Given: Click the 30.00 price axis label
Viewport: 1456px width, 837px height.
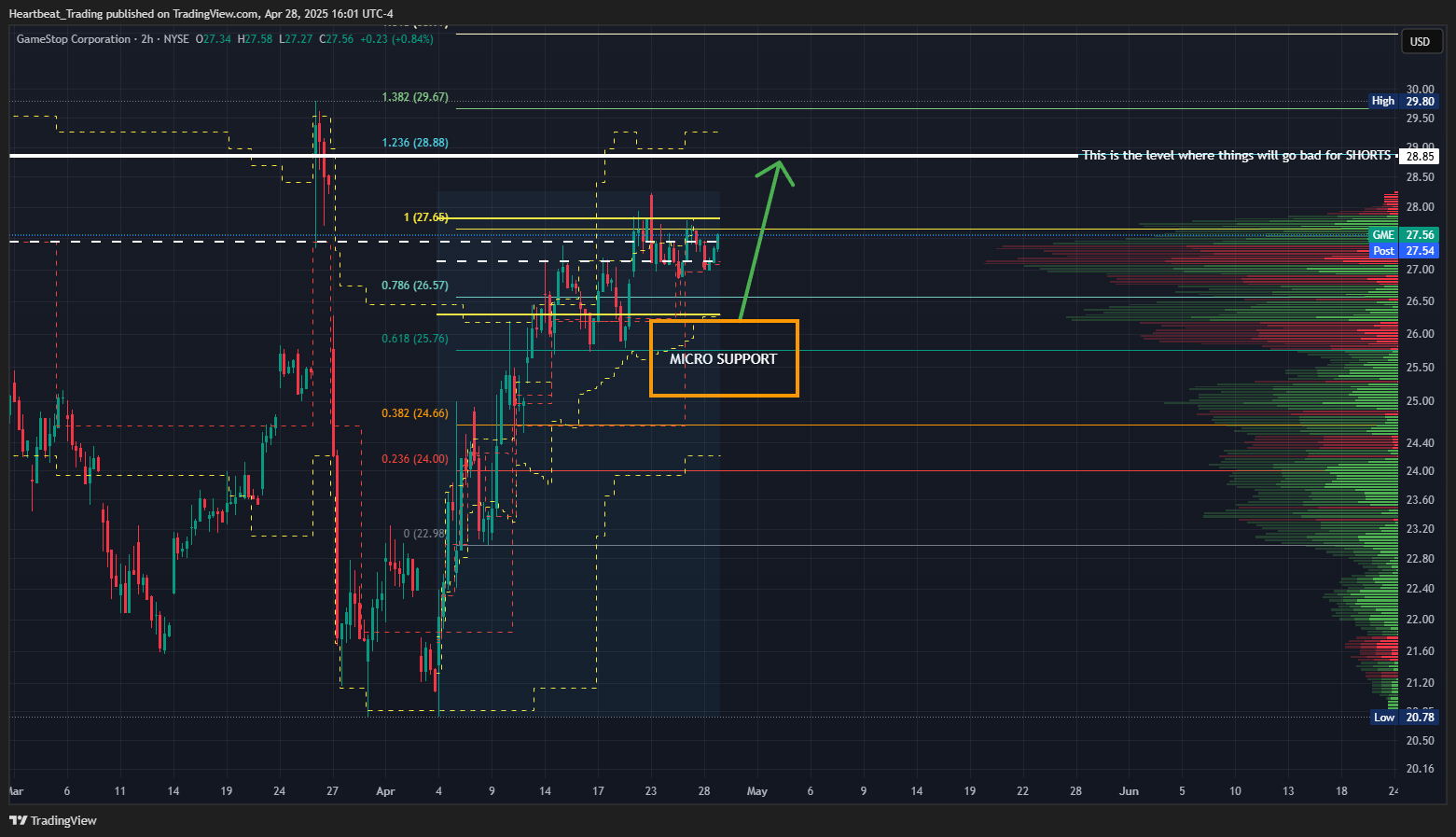Looking at the screenshot, I should point(1421,90).
